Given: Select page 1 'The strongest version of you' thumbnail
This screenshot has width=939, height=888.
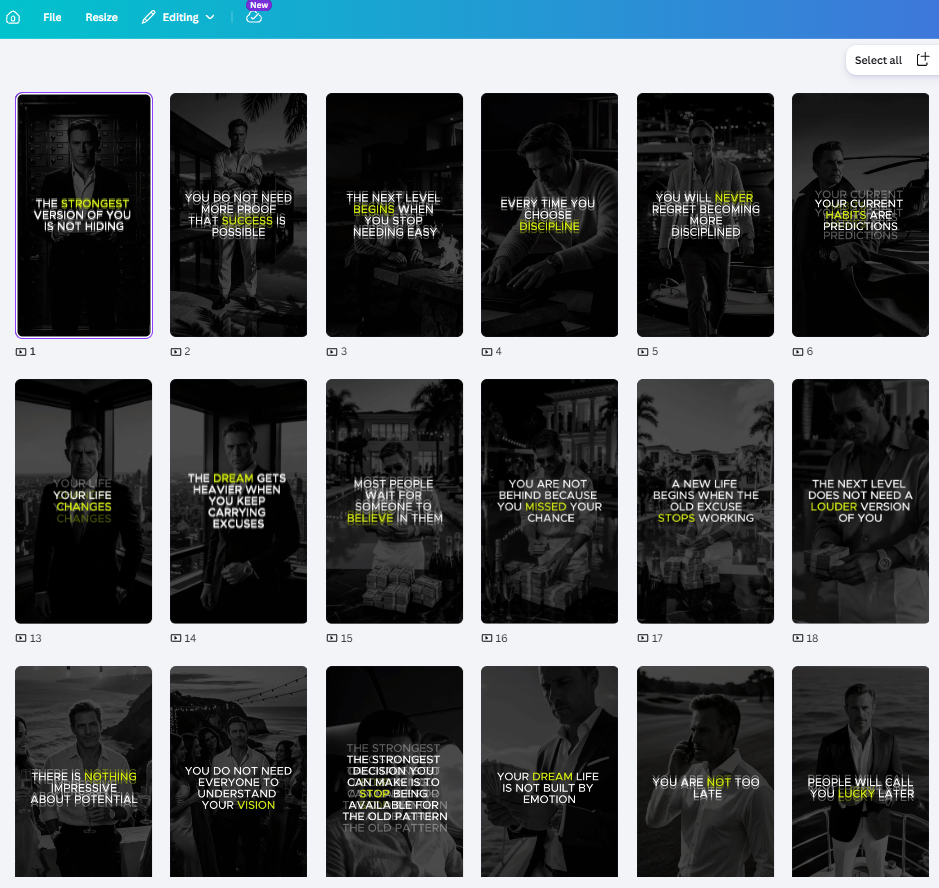Looking at the screenshot, I should click(x=84, y=216).
